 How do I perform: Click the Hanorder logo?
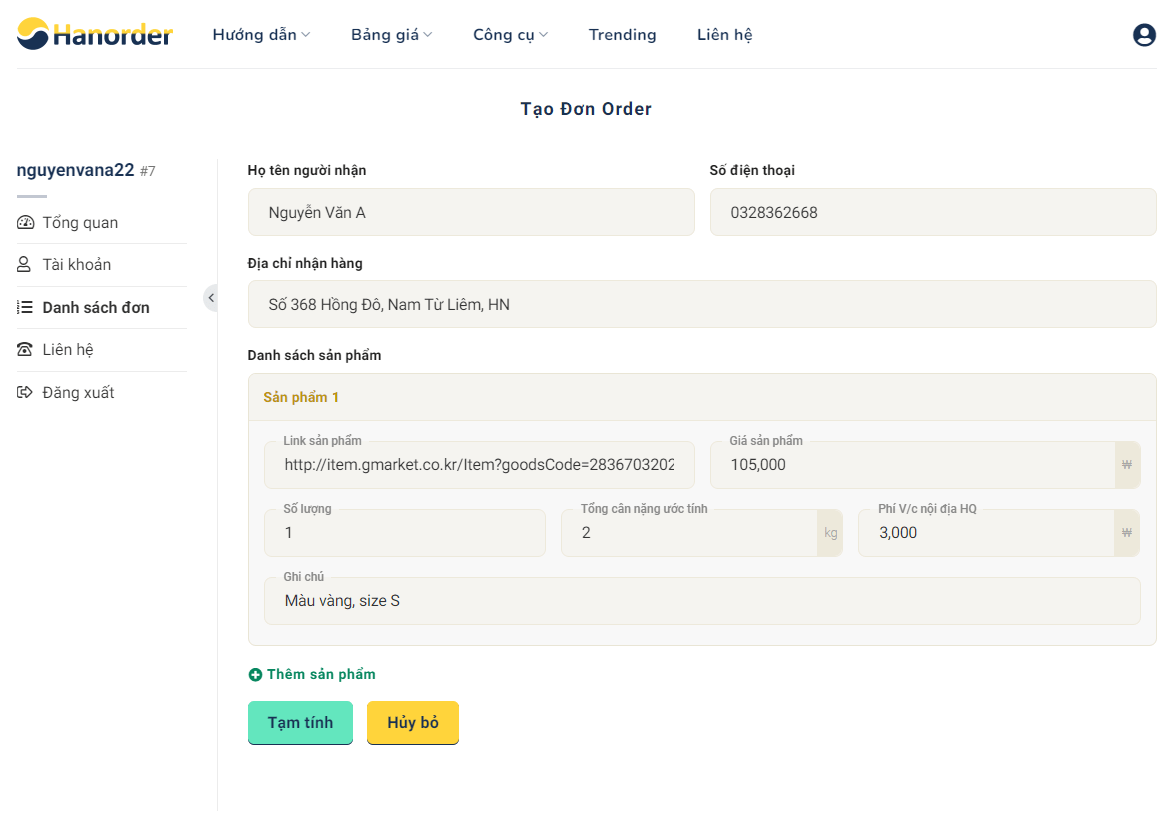point(94,33)
